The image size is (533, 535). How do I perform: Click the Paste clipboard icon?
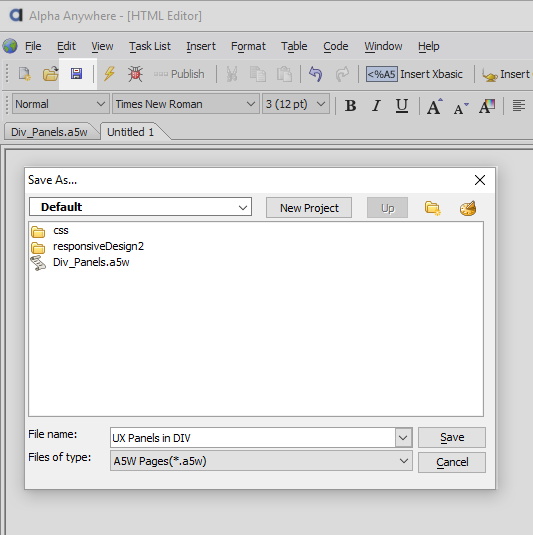point(284,74)
